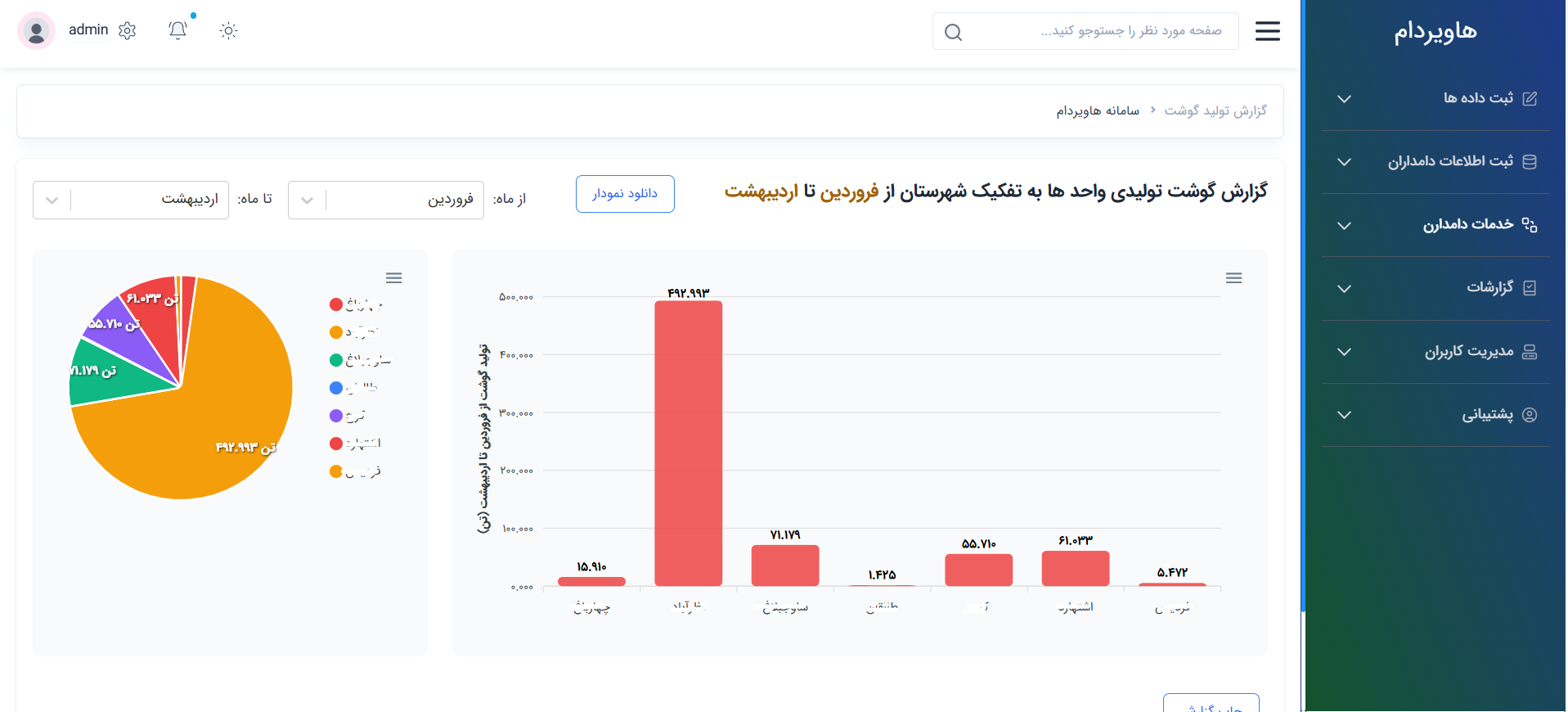Click the database icon for ثبت اطلاعات دامداران
This screenshot has height=712, width=1568.
tap(1530, 161)
